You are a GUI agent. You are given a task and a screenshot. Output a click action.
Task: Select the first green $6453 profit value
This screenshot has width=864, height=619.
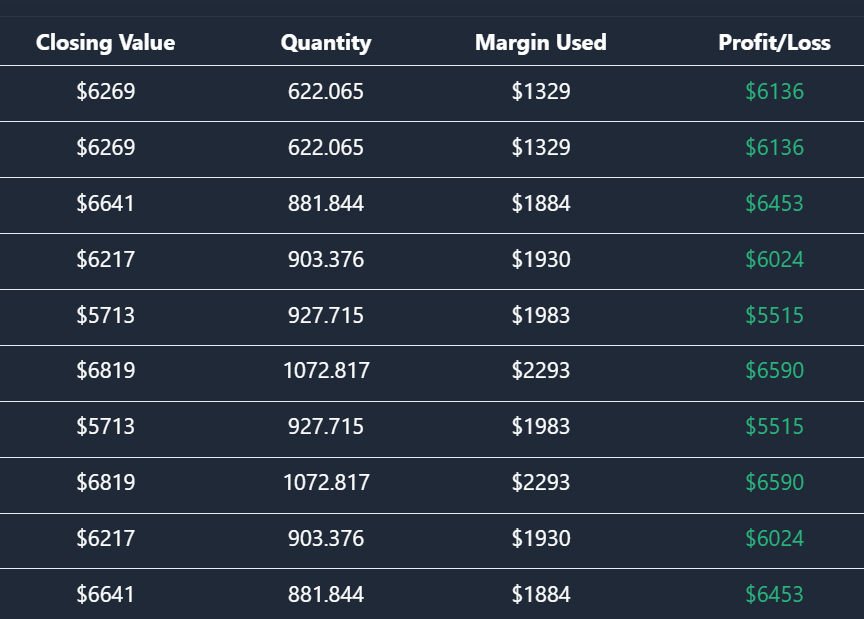774,204
